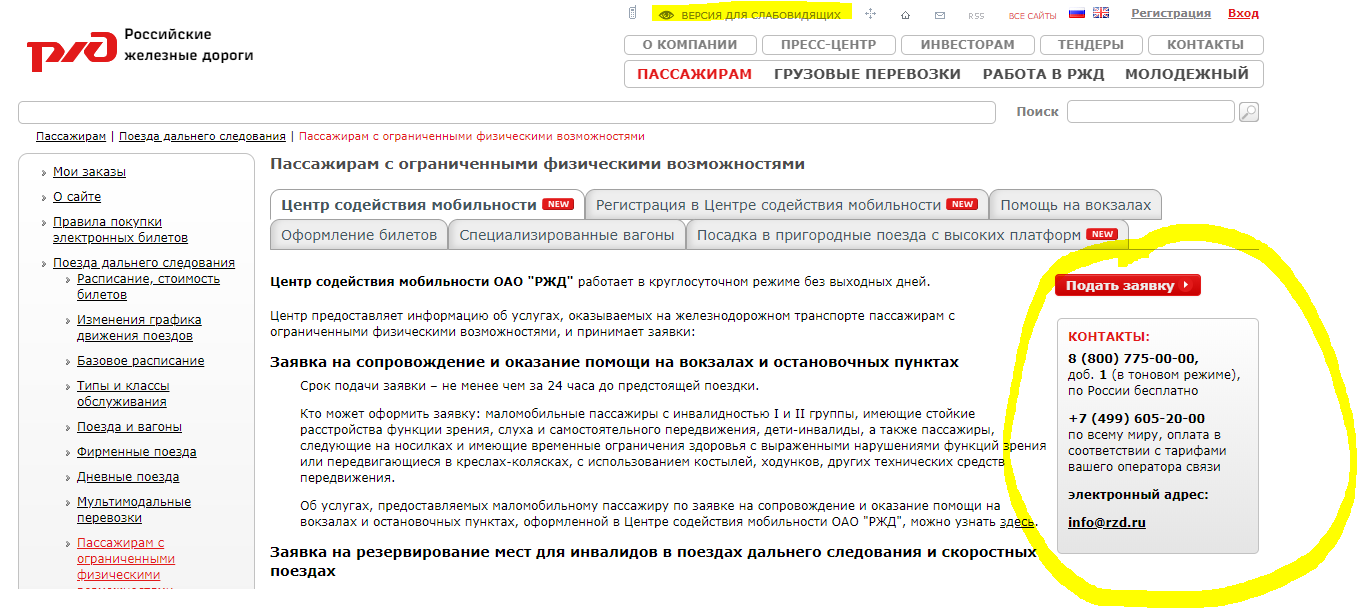Click phone number 8 (800) 775-00-00
The image size is (1357, 608).
point(1132,358)
